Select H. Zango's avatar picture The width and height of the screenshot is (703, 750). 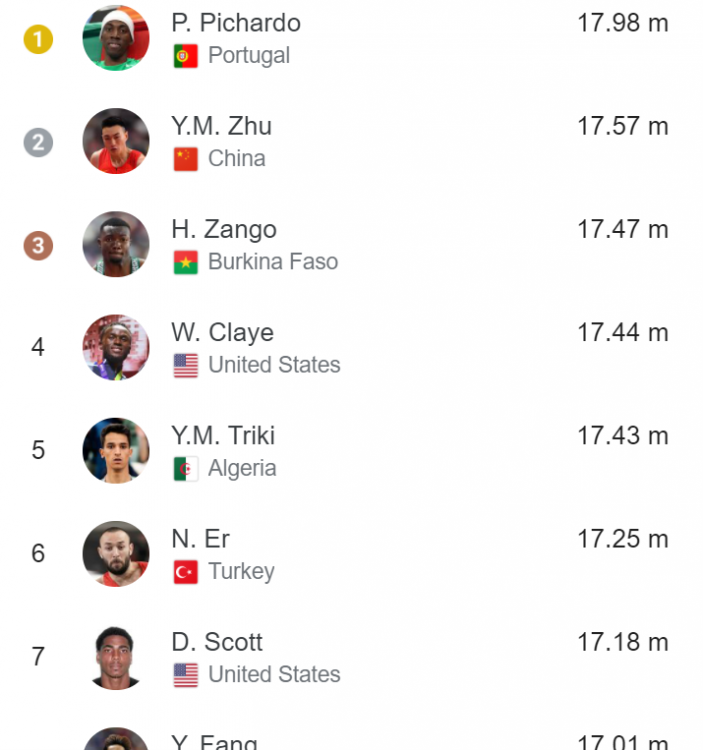click(x=116, y=244)
